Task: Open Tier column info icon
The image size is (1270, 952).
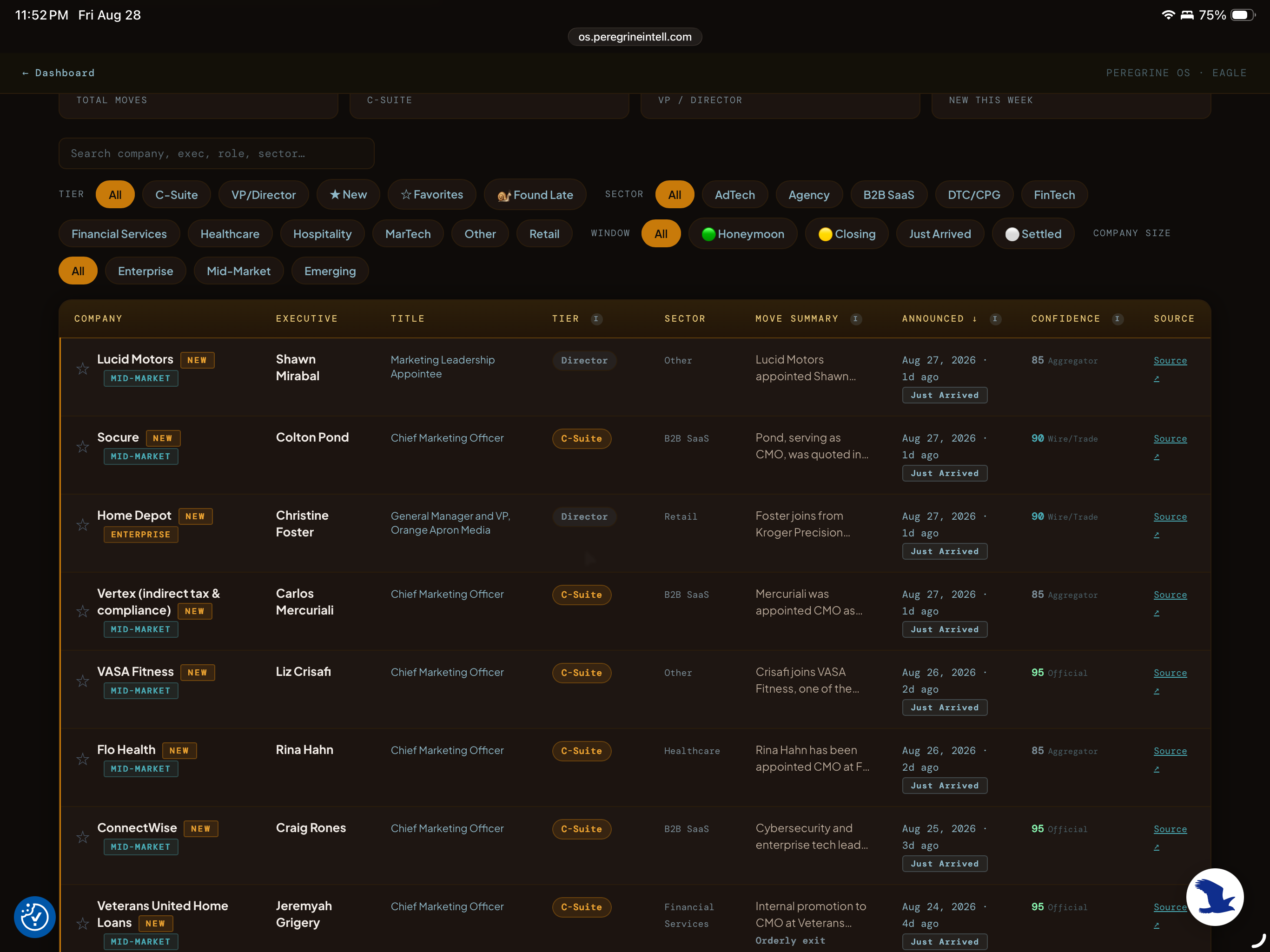Action: [x=596, y=319]
